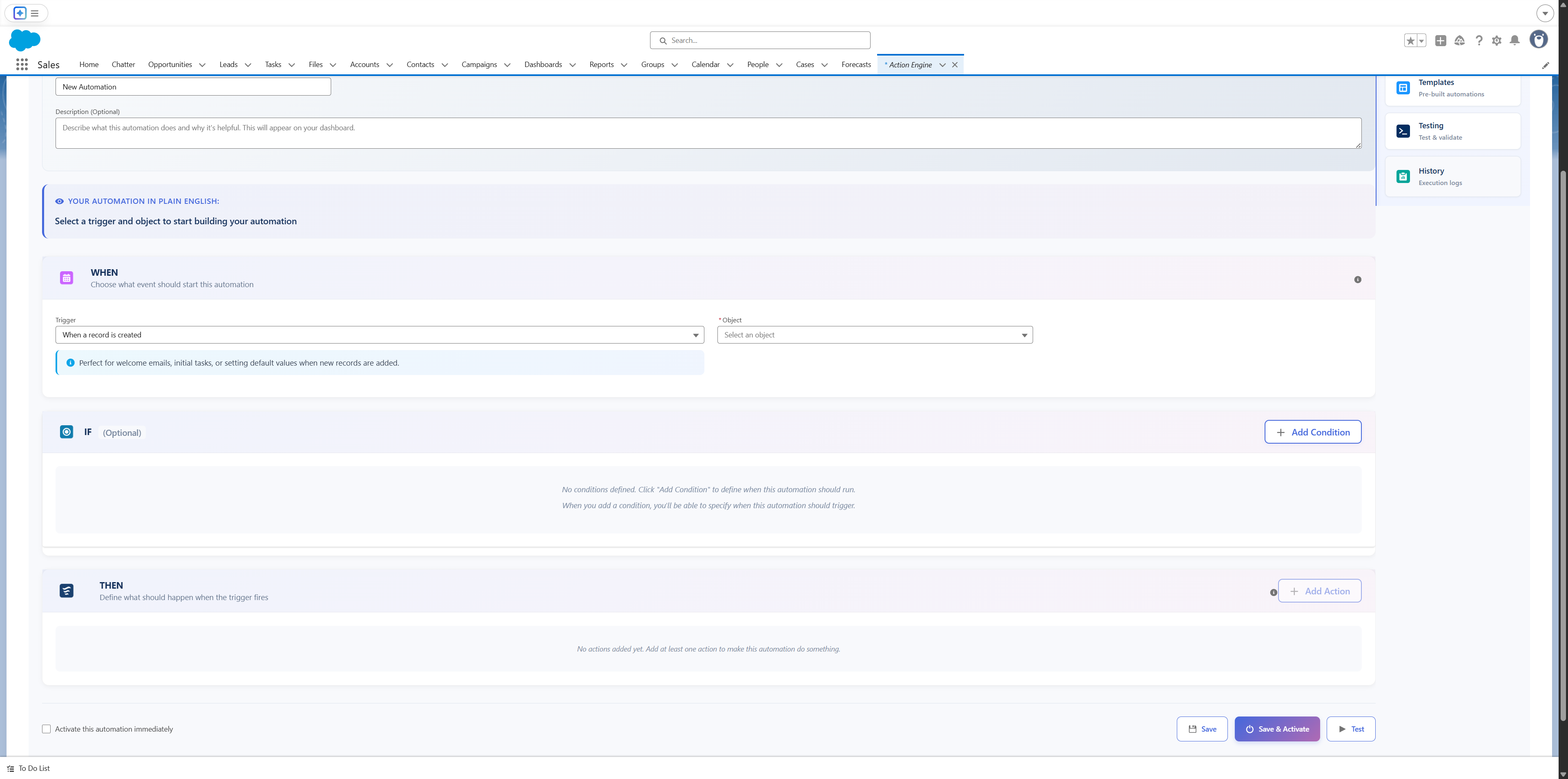Open Testing via the terminal icon
1568x779 pixels.
pos(1403,131)
